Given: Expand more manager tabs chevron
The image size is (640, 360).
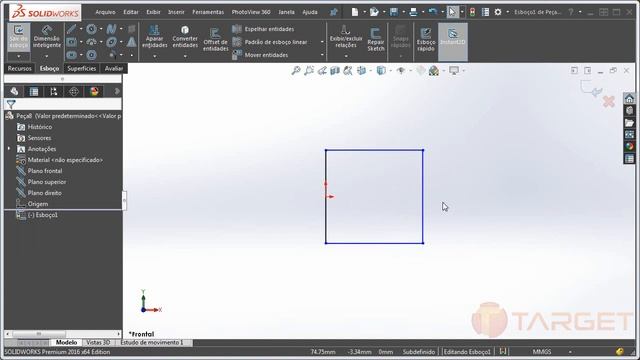Looking at the screenshot, I should pyautogui.click(x=117, y=91).
